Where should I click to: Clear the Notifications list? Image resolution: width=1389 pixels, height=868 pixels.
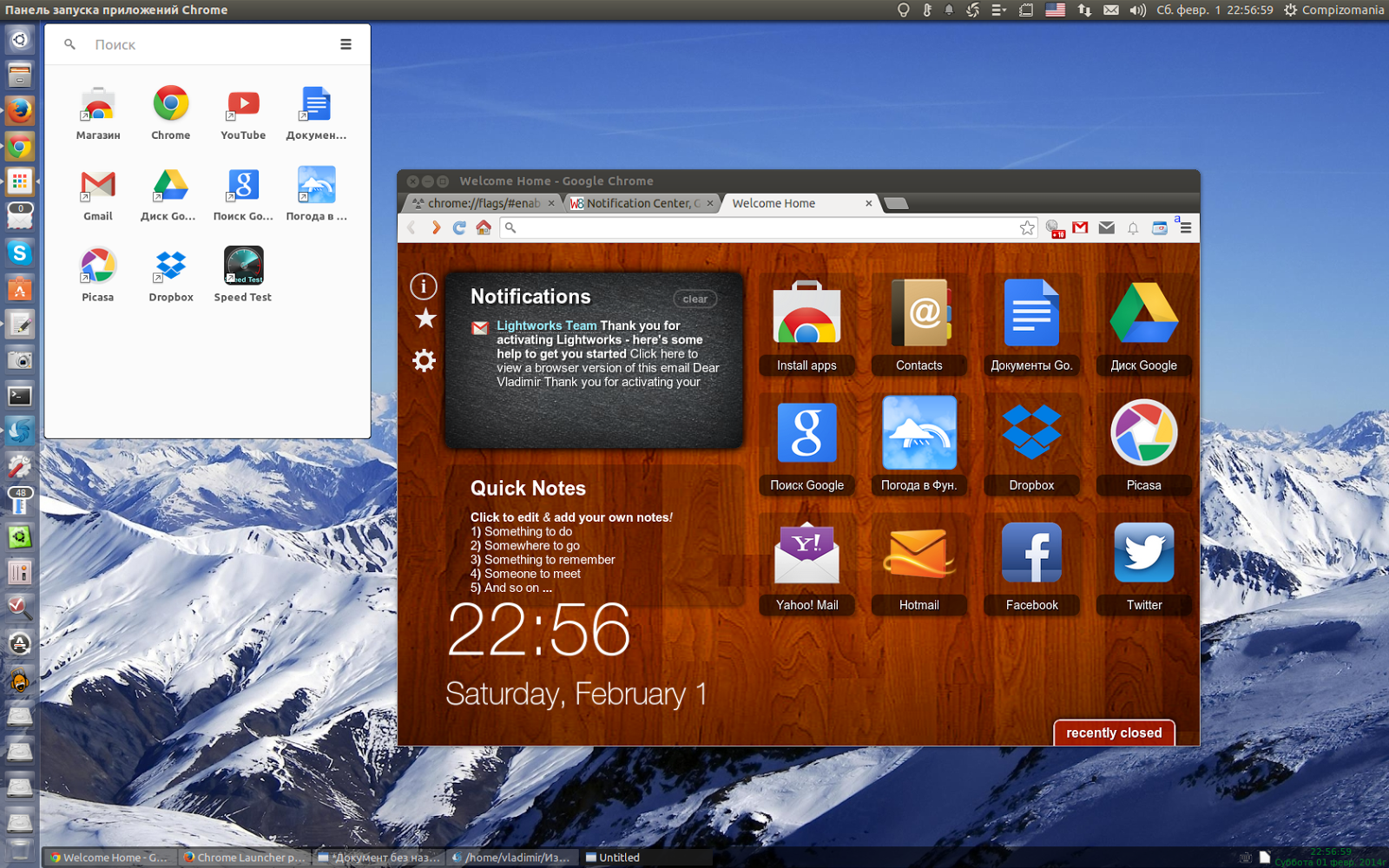[x=694, y=299]
